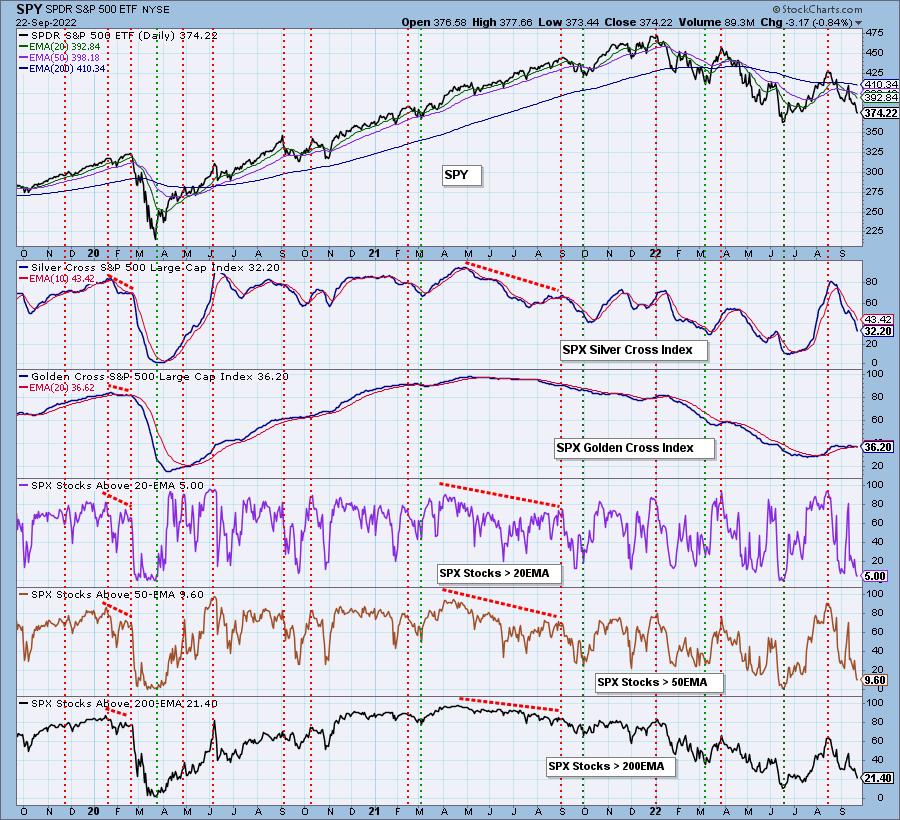Click the EMA(10) 43.42 legend entry
Viewport: 900px width, 820px height.
[x=57, y=278]
